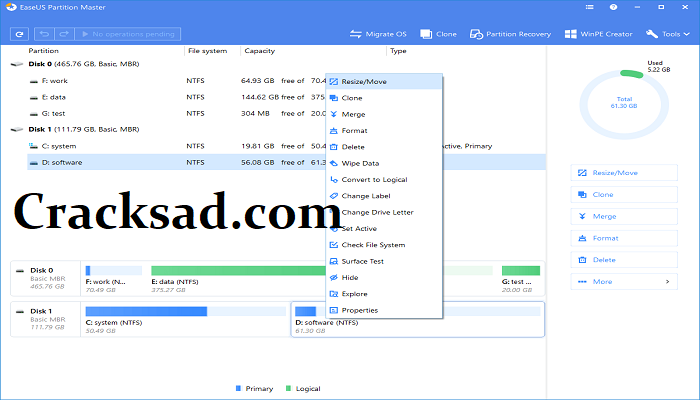This screenshot has width=700, height=400.
Task: Select Set Active menu entry
Action: tap(384, 229)
